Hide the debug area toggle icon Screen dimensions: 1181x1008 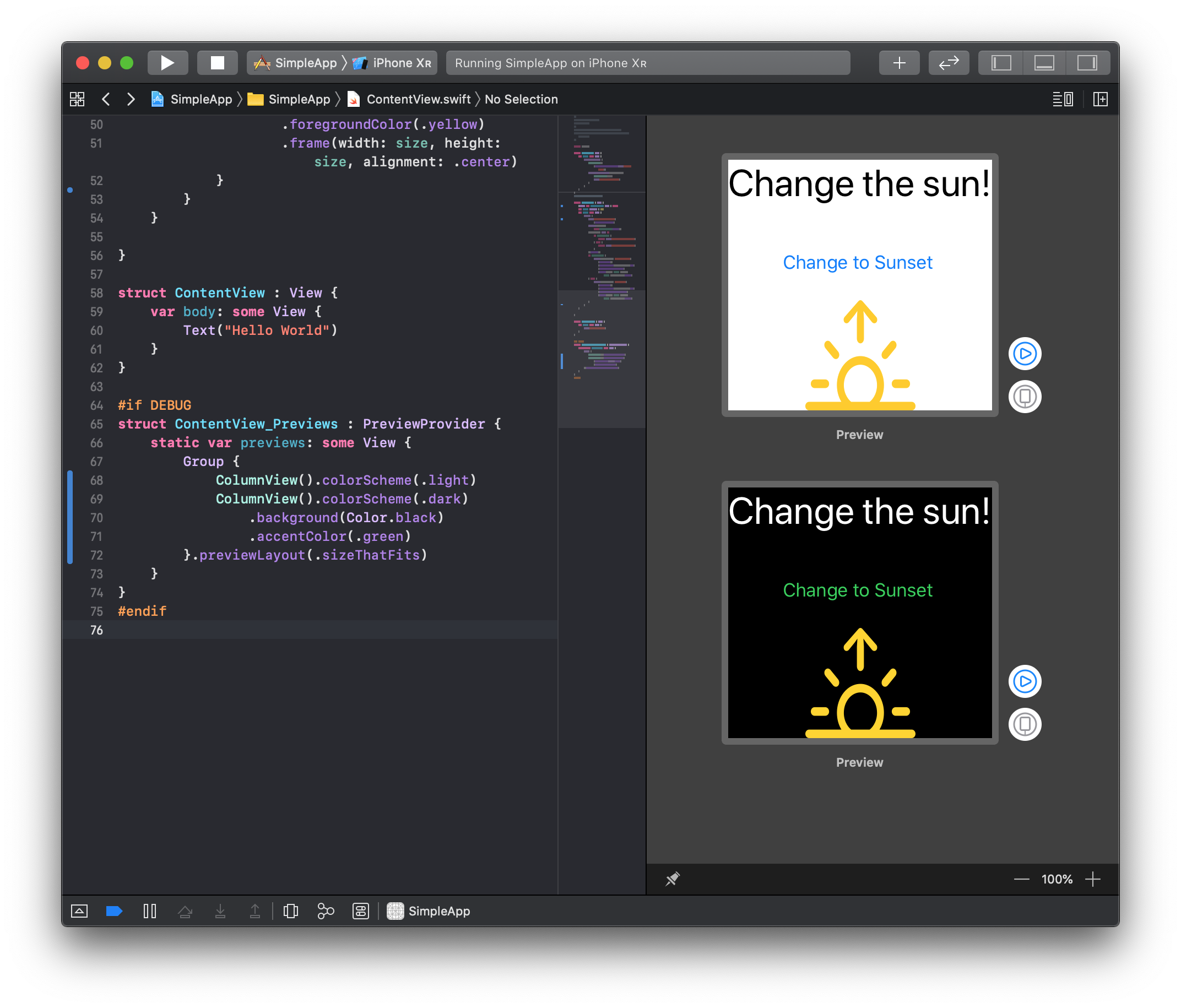click(x=79, y=911)
